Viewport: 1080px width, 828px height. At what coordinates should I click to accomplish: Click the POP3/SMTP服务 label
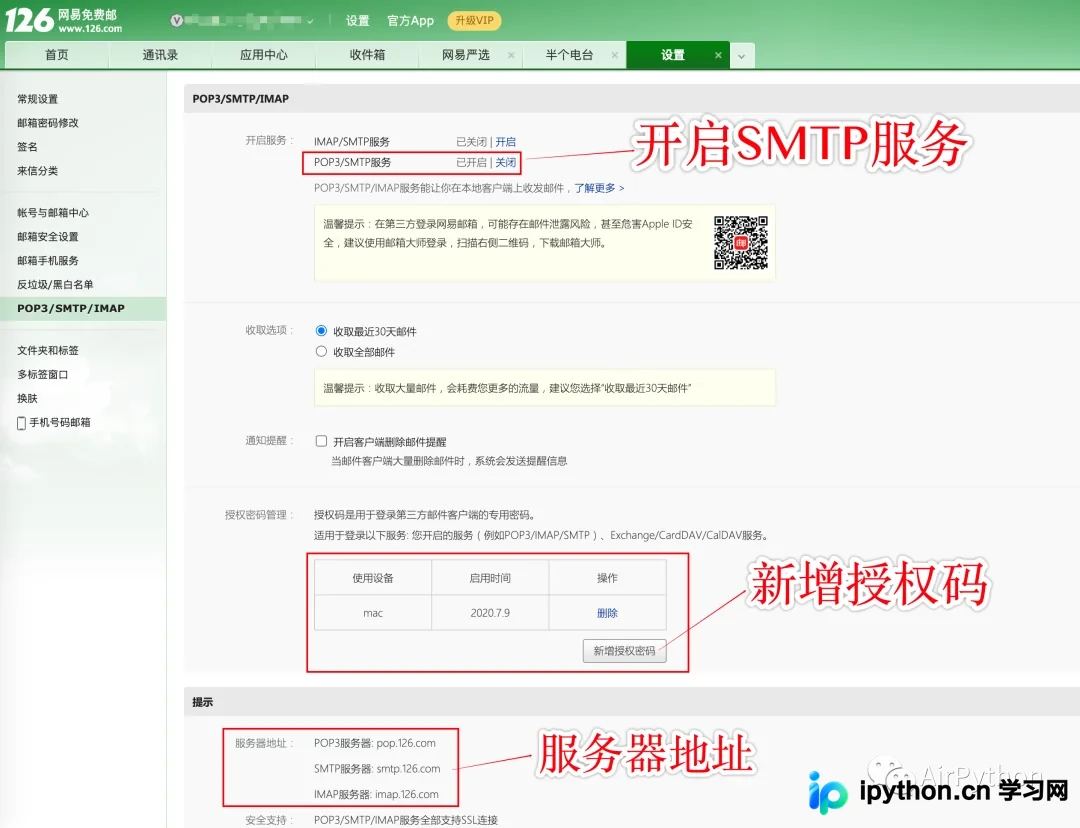pos(353,163)
